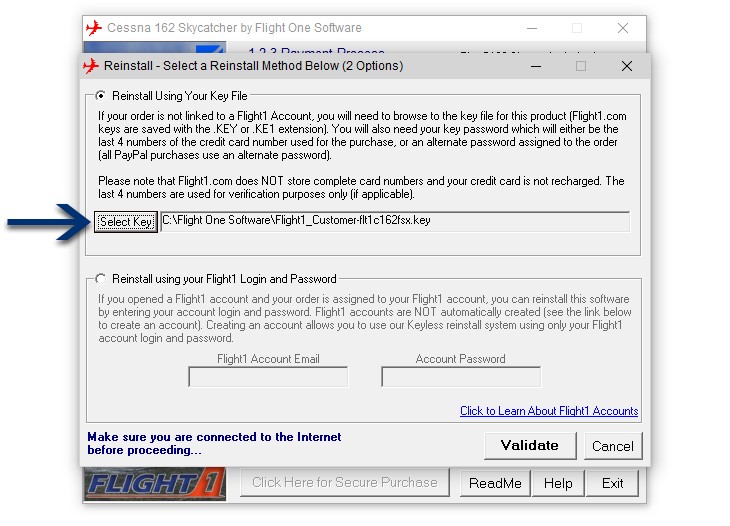Click the plane icon in Cessna window title bar
The height and width of the screenshot is (526, 730).
coord(94,28)
